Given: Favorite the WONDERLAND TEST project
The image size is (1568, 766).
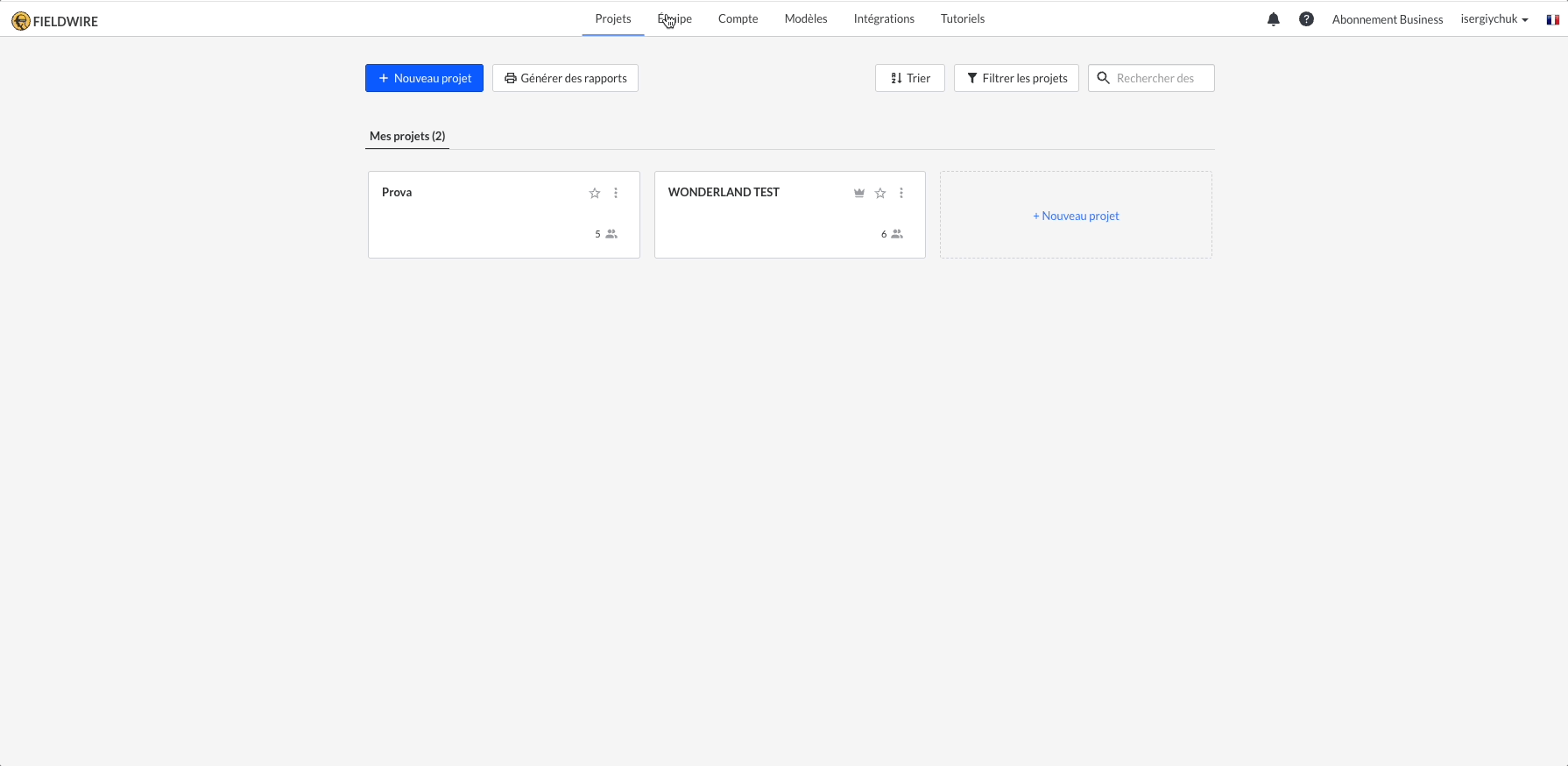Looking at the screenshot, I should 880,193.
